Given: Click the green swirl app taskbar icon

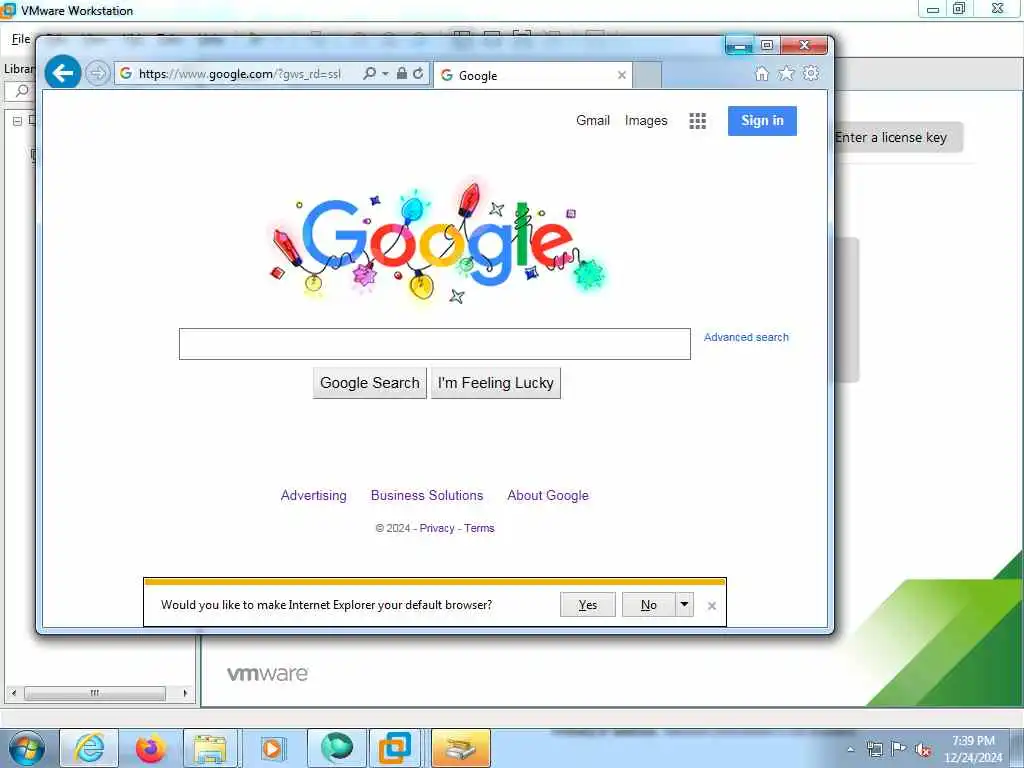Looking at the screenshot, I should [336, 748].
